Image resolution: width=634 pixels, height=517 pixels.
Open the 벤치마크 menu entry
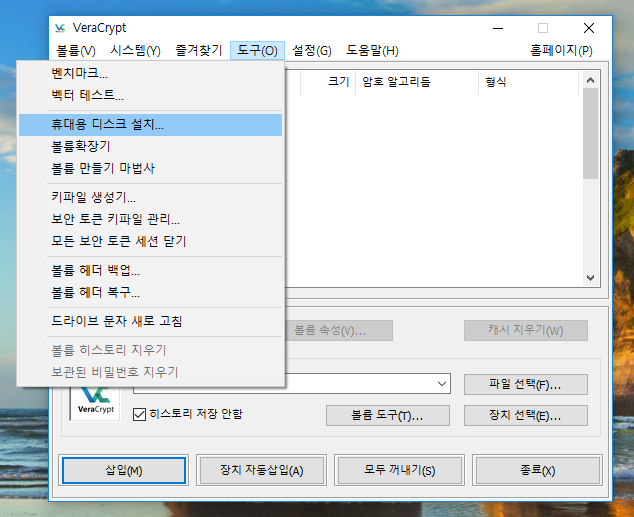pos(80,73)
